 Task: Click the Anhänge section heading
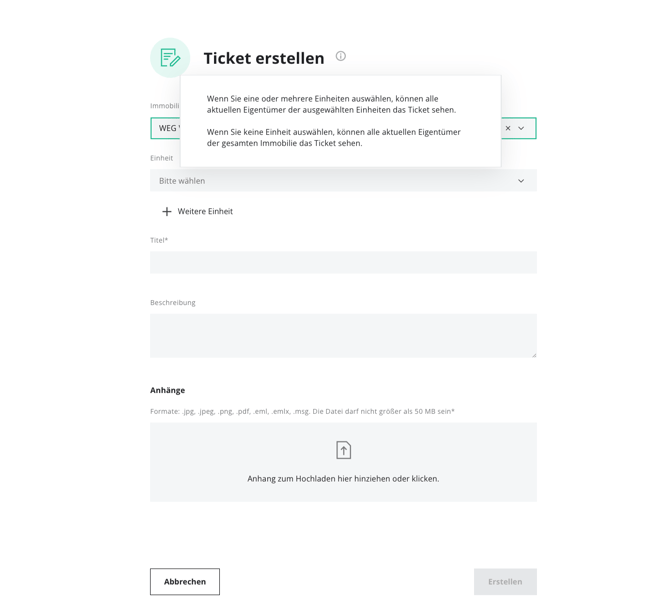tap(168, 390)
